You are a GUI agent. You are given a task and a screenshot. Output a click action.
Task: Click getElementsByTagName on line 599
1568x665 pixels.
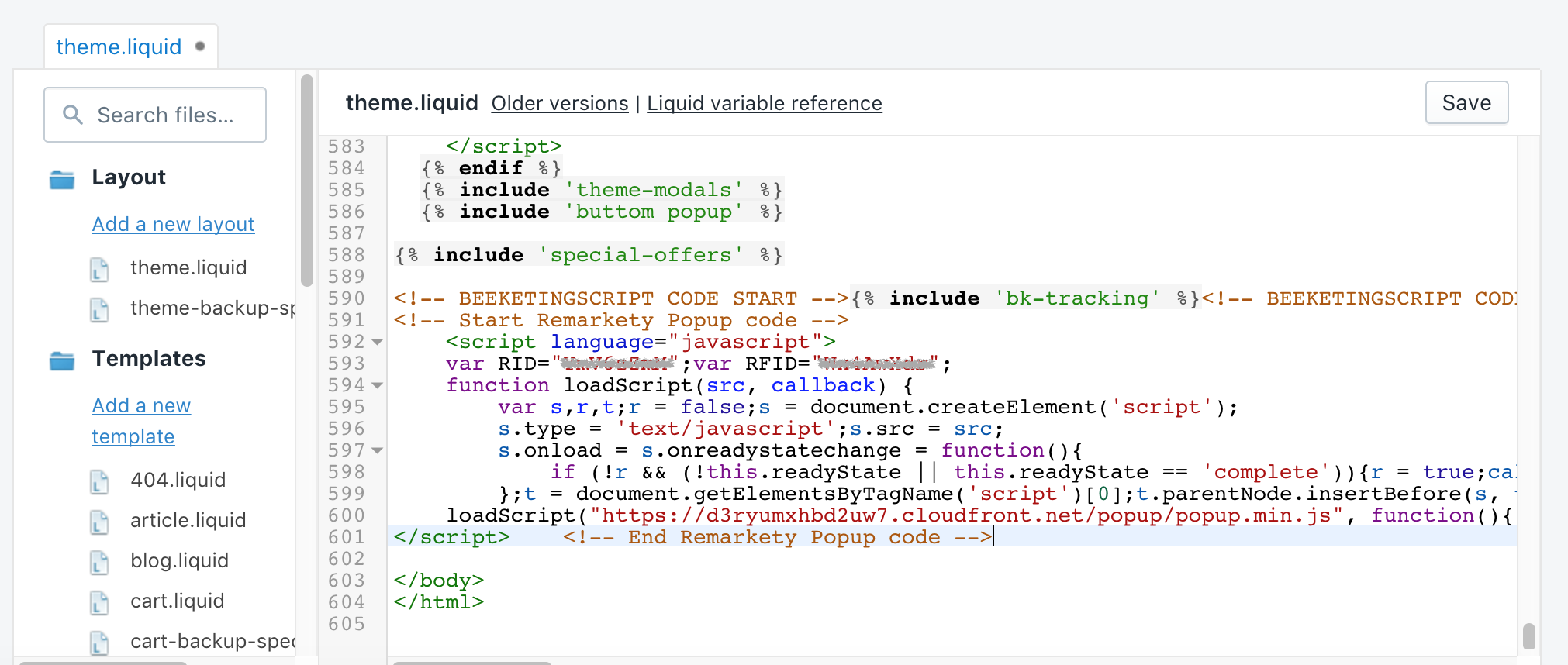click(823, 494)
